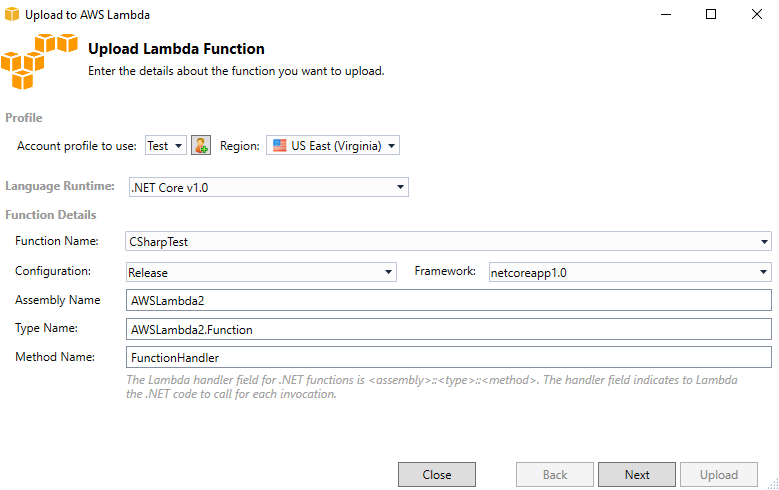Maximize the Upload to AWS Lambda window
This screenshot has width=779, height=490.
711,14
